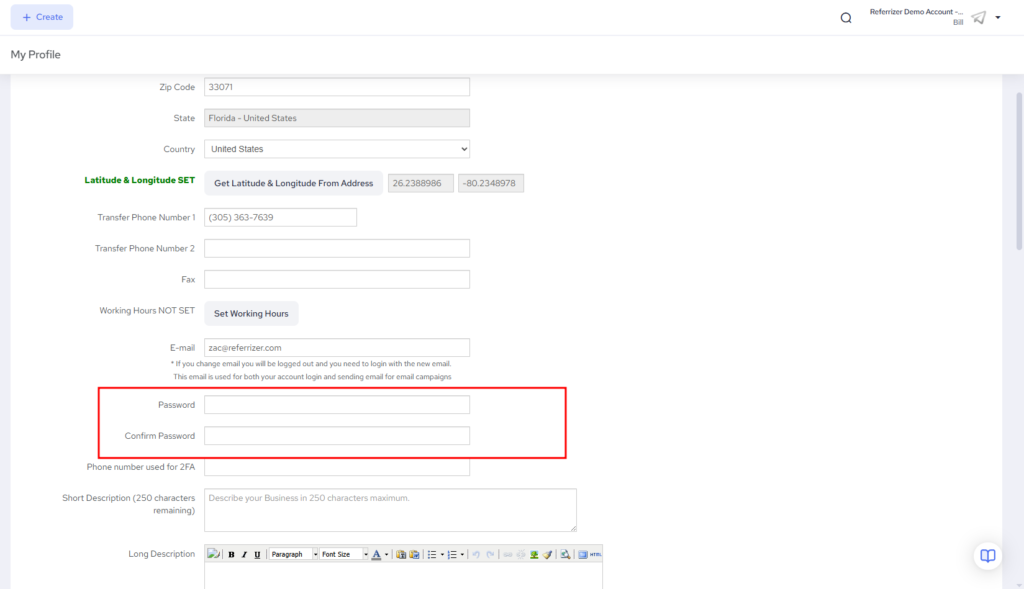Toggle italic formatting in the editor toolbar
This screenshot has width=1024, height=589.
[x=244, y=554]
